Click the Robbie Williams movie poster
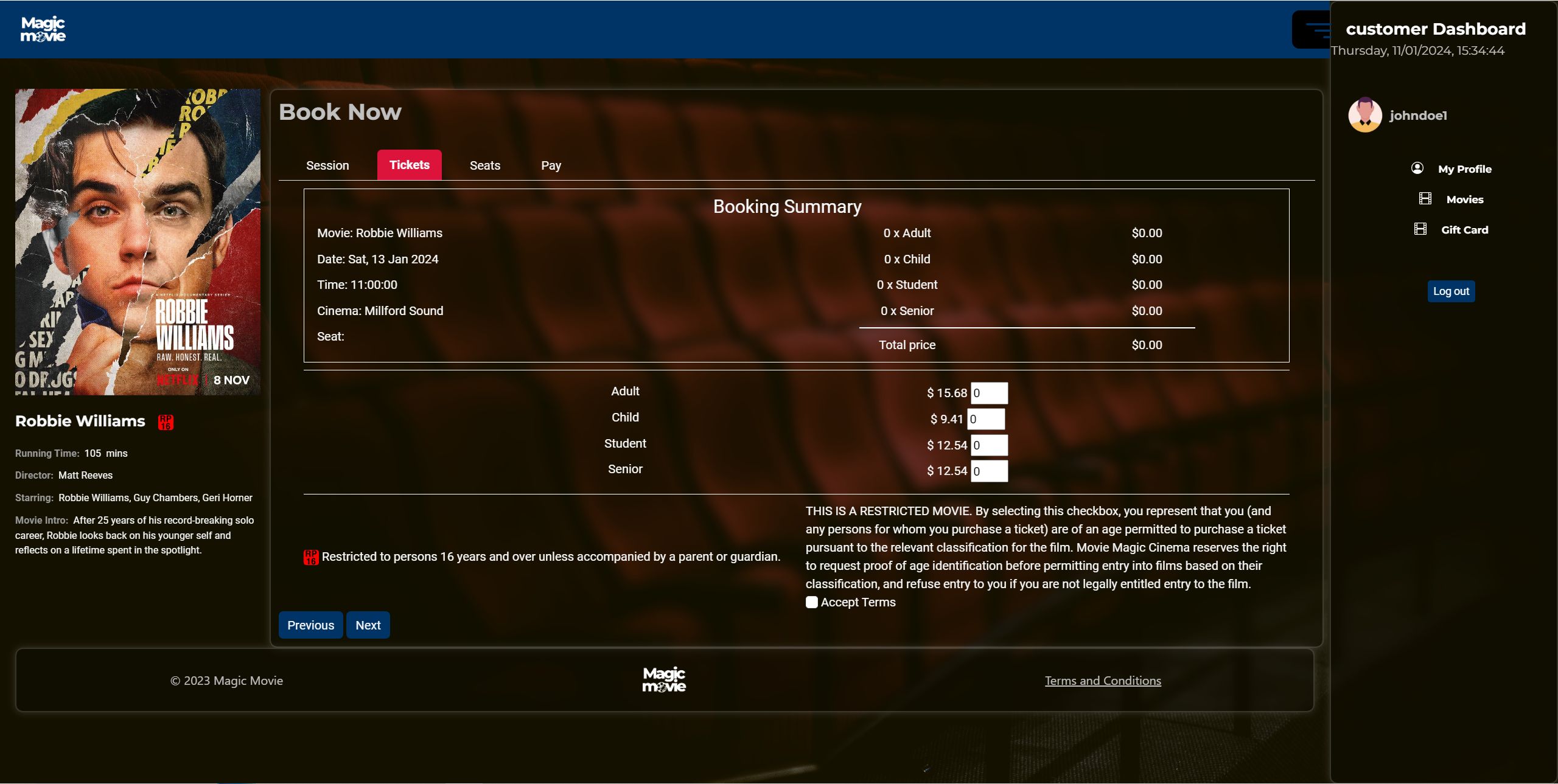 138,242
